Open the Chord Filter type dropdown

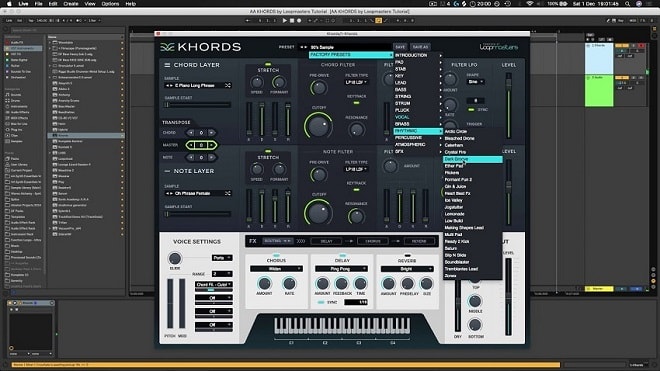(x=357, y=83)
